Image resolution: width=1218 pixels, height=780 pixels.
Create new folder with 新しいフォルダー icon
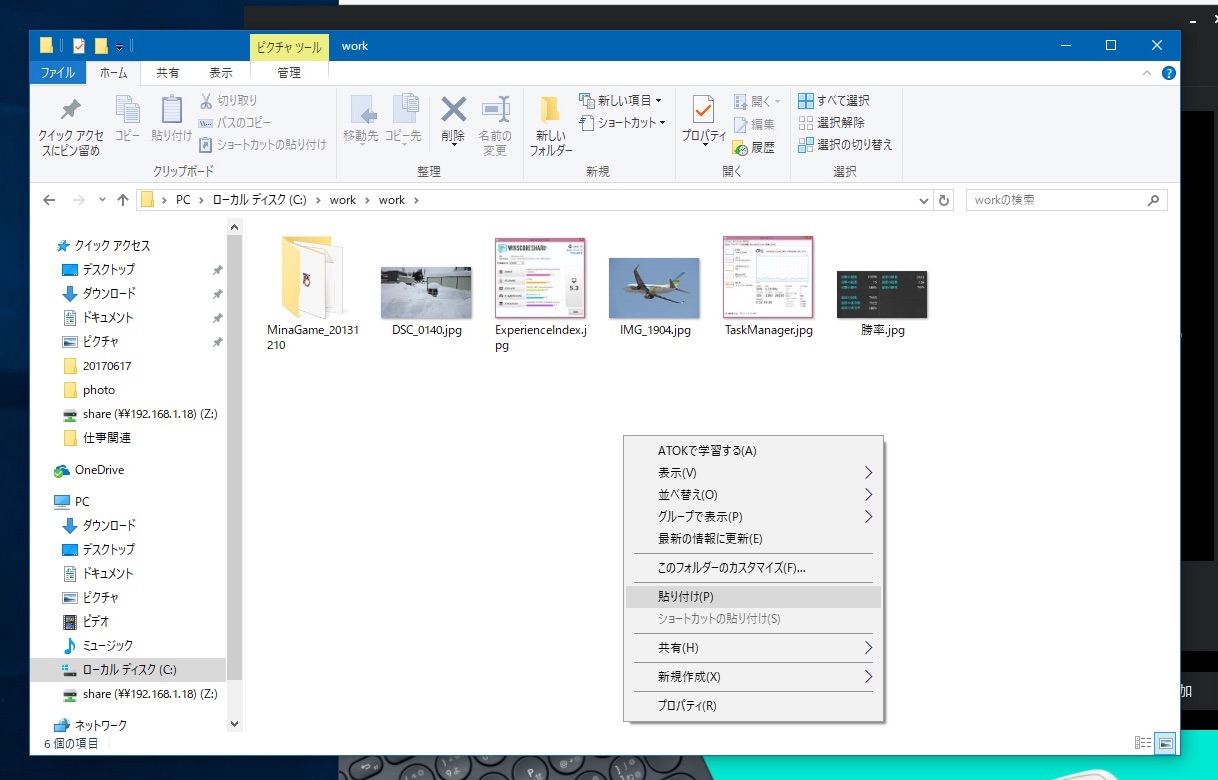click(551, 127)
